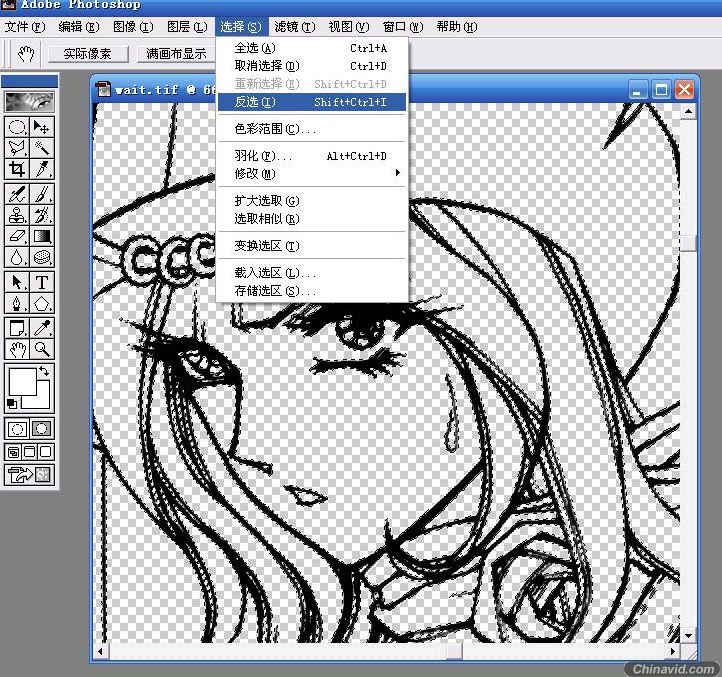Switch to Quick Mask mode
This screenshot has height=677, width=722.
click(x=42, y=429)
